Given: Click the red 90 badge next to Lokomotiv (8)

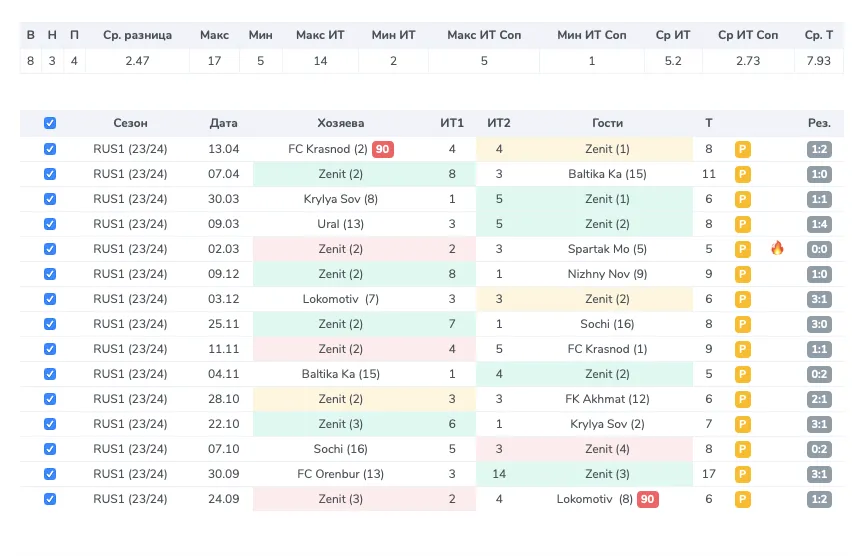Looking at the screenshot, I should click(647, 499).
